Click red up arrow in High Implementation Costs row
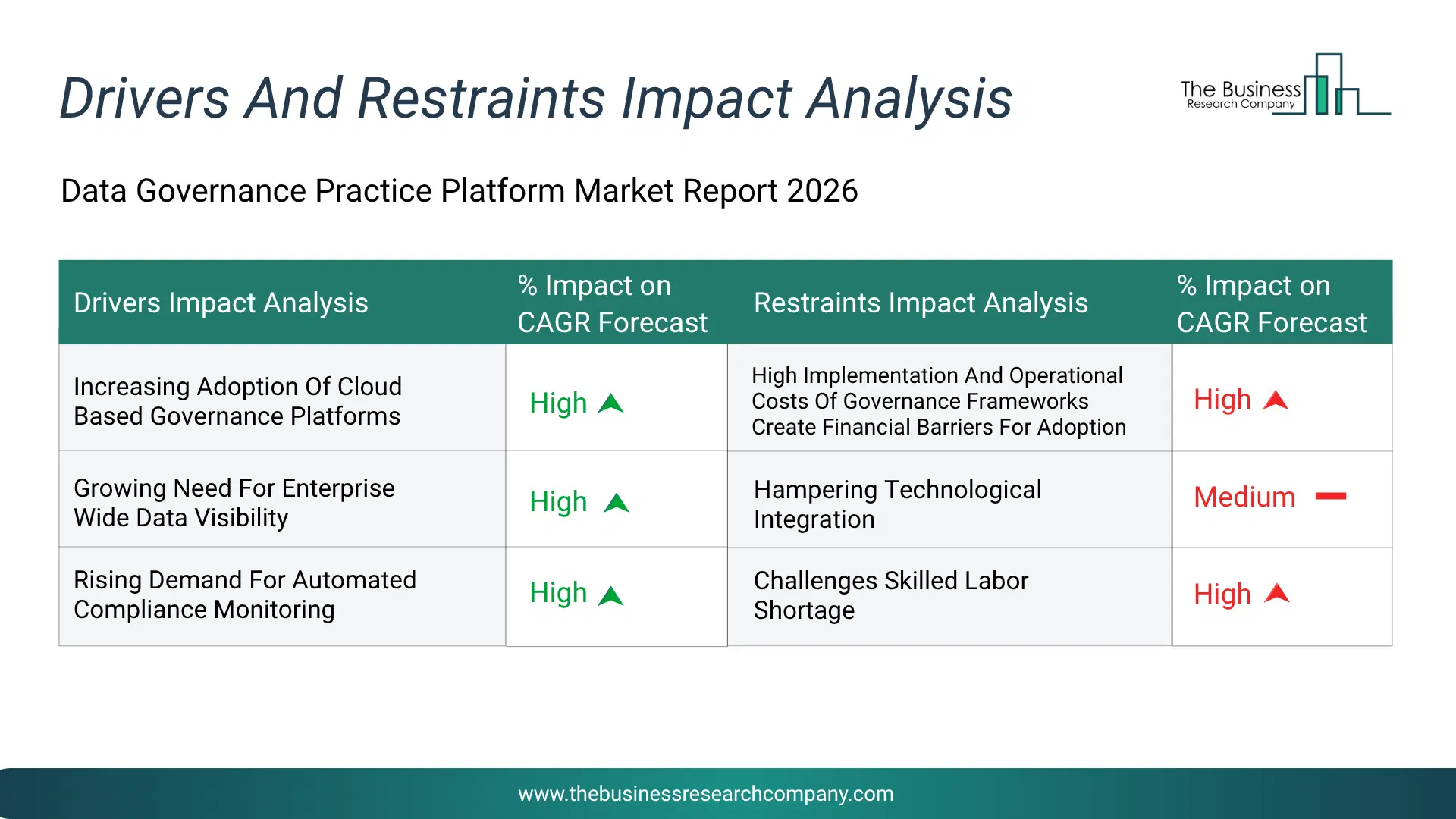This screenshot has height=819, width=1456. pyautogui.click(x=1276, y=400)
